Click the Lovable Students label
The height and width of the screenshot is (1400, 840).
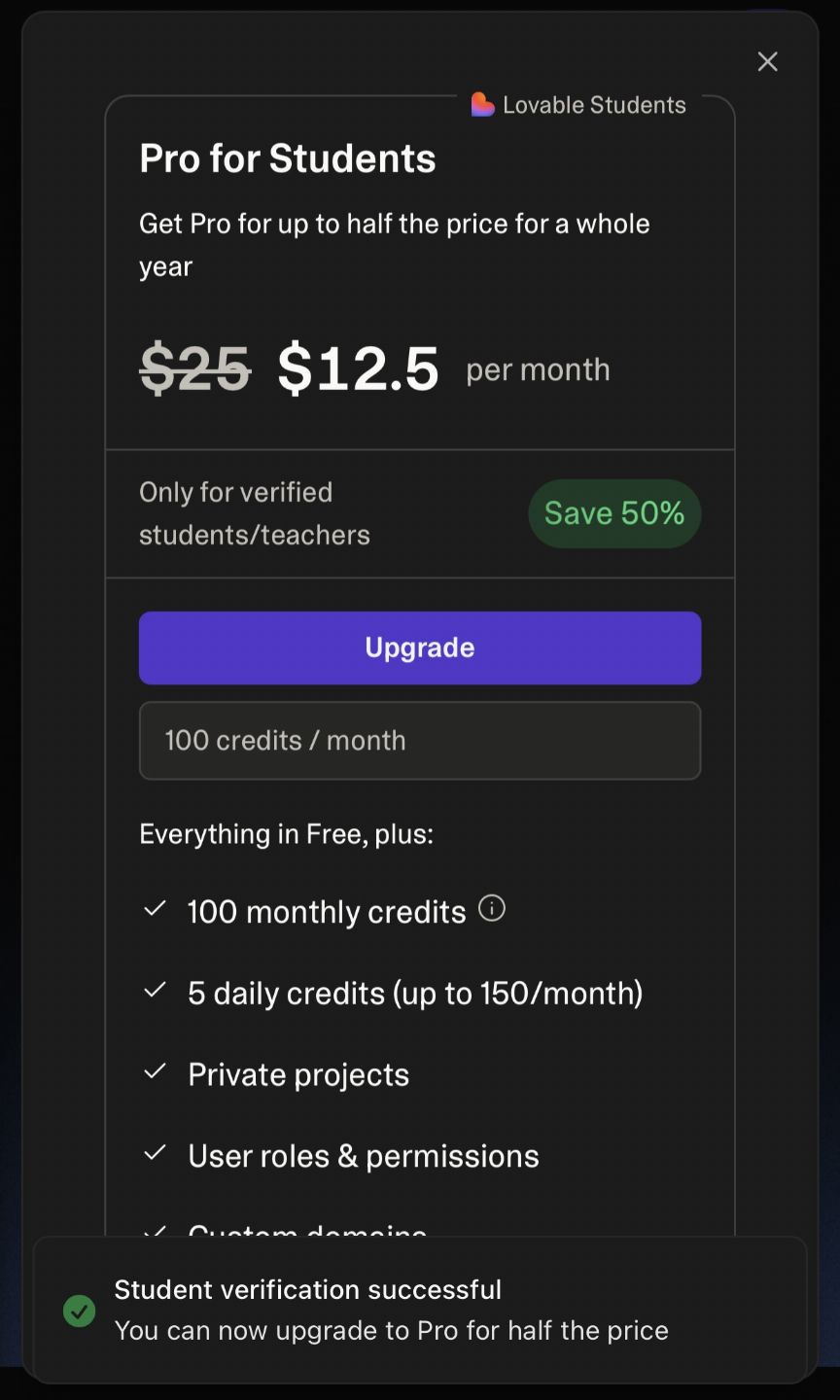pyautogui.click(x=594, y=105)
